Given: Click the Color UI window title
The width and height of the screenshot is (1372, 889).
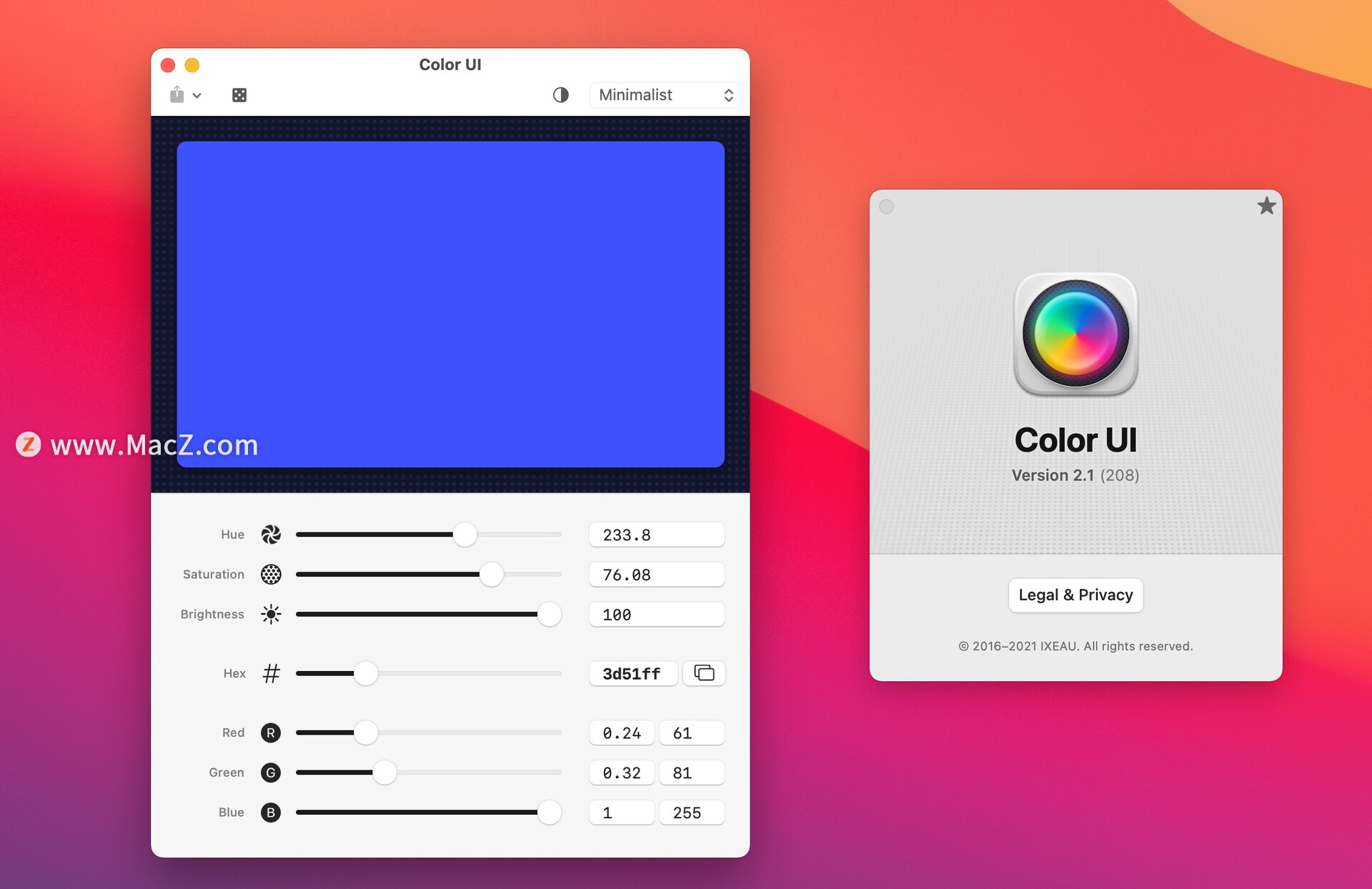Looking at the screenshot, I should click(450, 64).
